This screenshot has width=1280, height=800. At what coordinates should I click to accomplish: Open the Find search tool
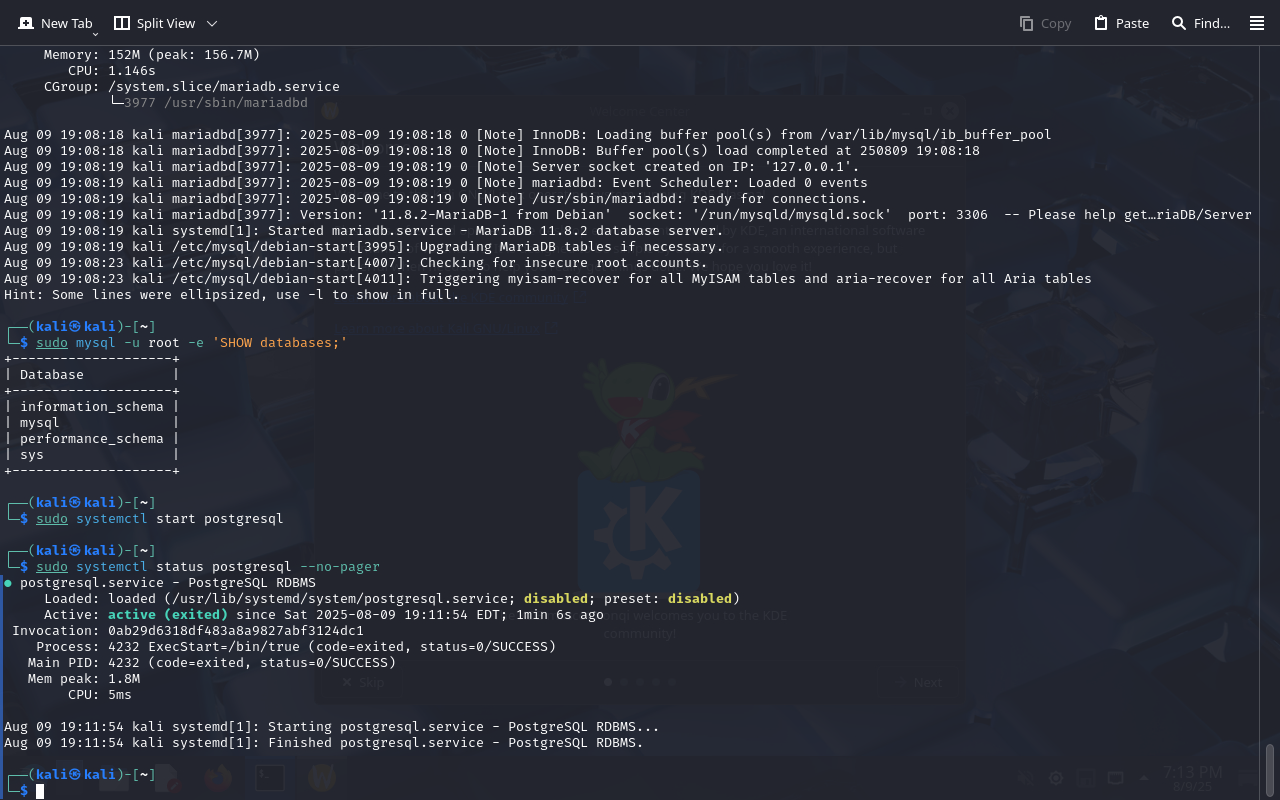[1200, 23]
